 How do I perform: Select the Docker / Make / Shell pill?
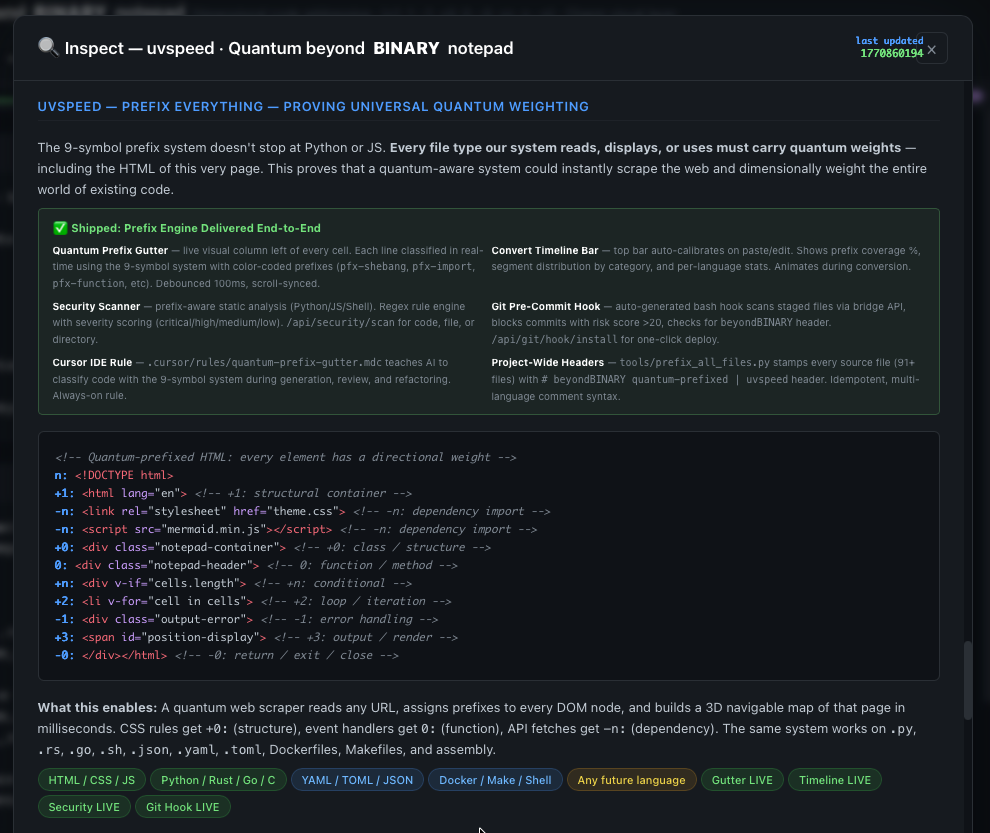[495, 779]
